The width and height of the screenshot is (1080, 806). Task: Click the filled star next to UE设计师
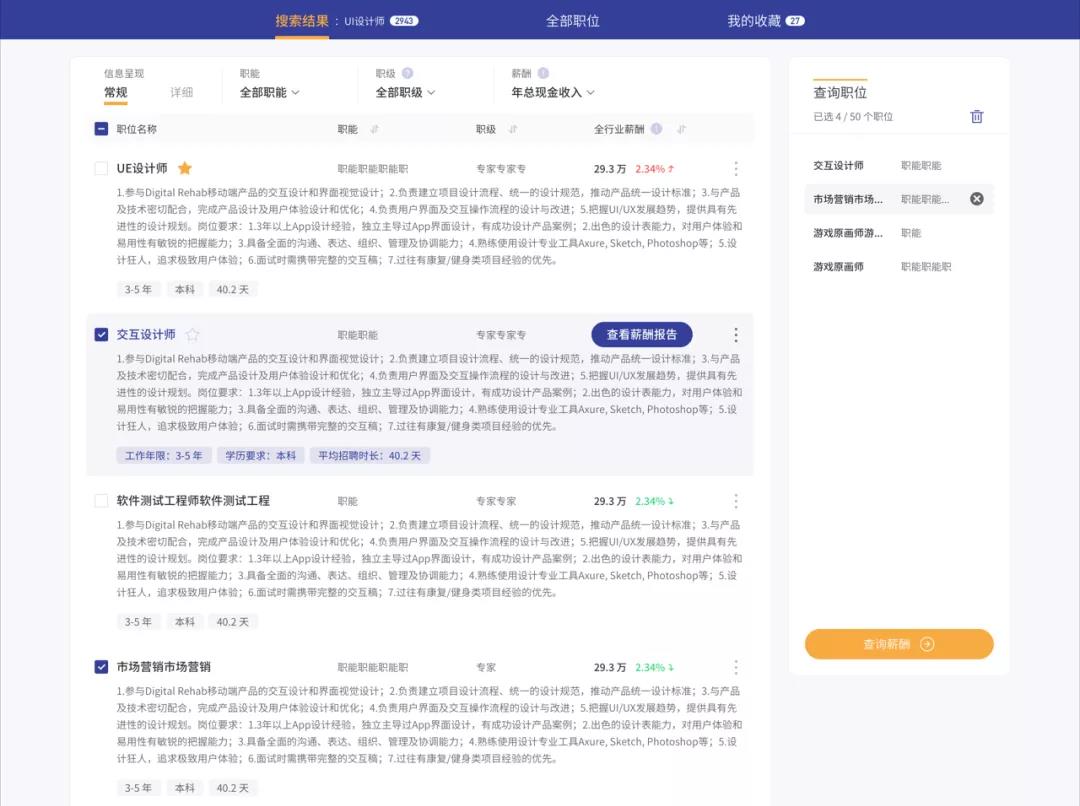click(185, 168)
